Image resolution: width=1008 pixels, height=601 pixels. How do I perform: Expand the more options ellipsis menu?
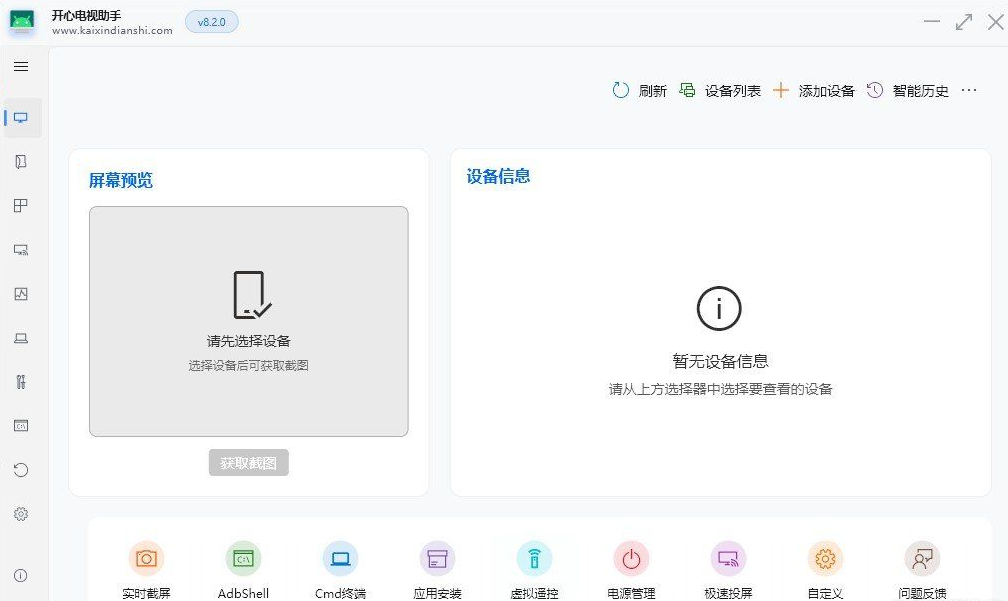(968, 91)
